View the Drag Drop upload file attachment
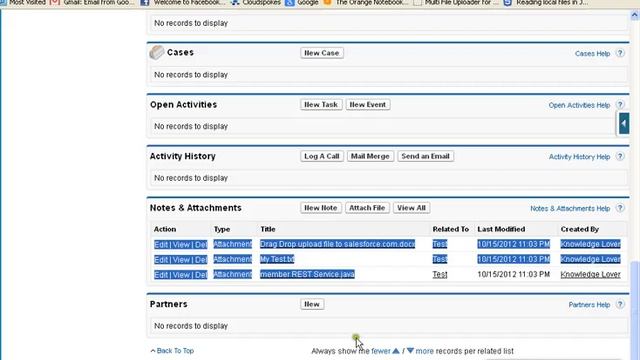640x360 pixels. pyautogui.click(x=181, y=244)
